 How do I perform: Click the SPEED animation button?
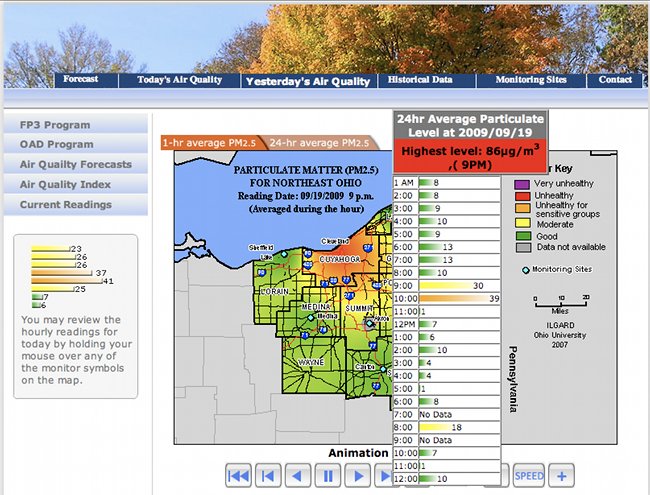pos(529,476)
